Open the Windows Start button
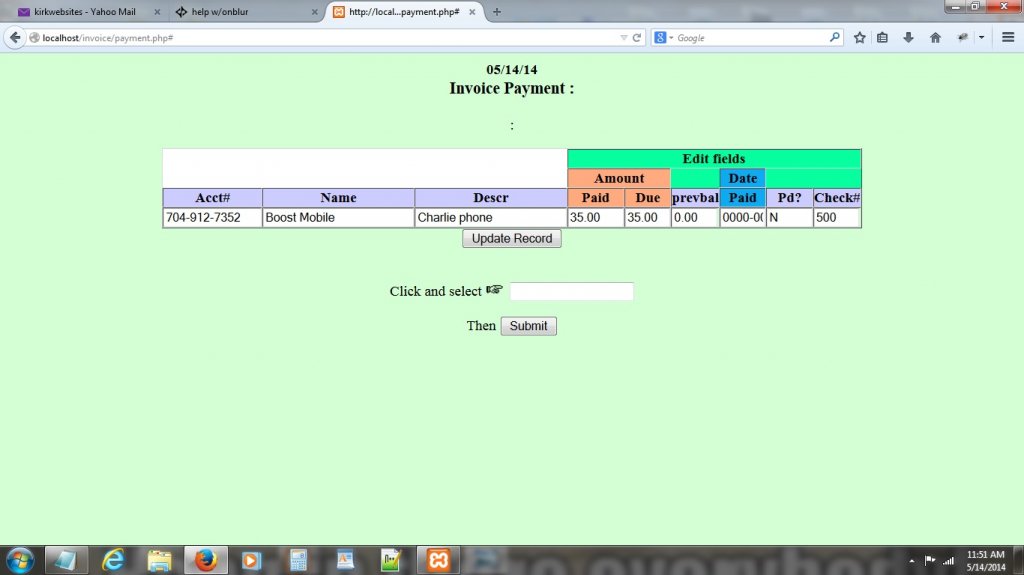Image resolution: width=1024 pixels, height=575 pixels. click(x=20, y=560)
